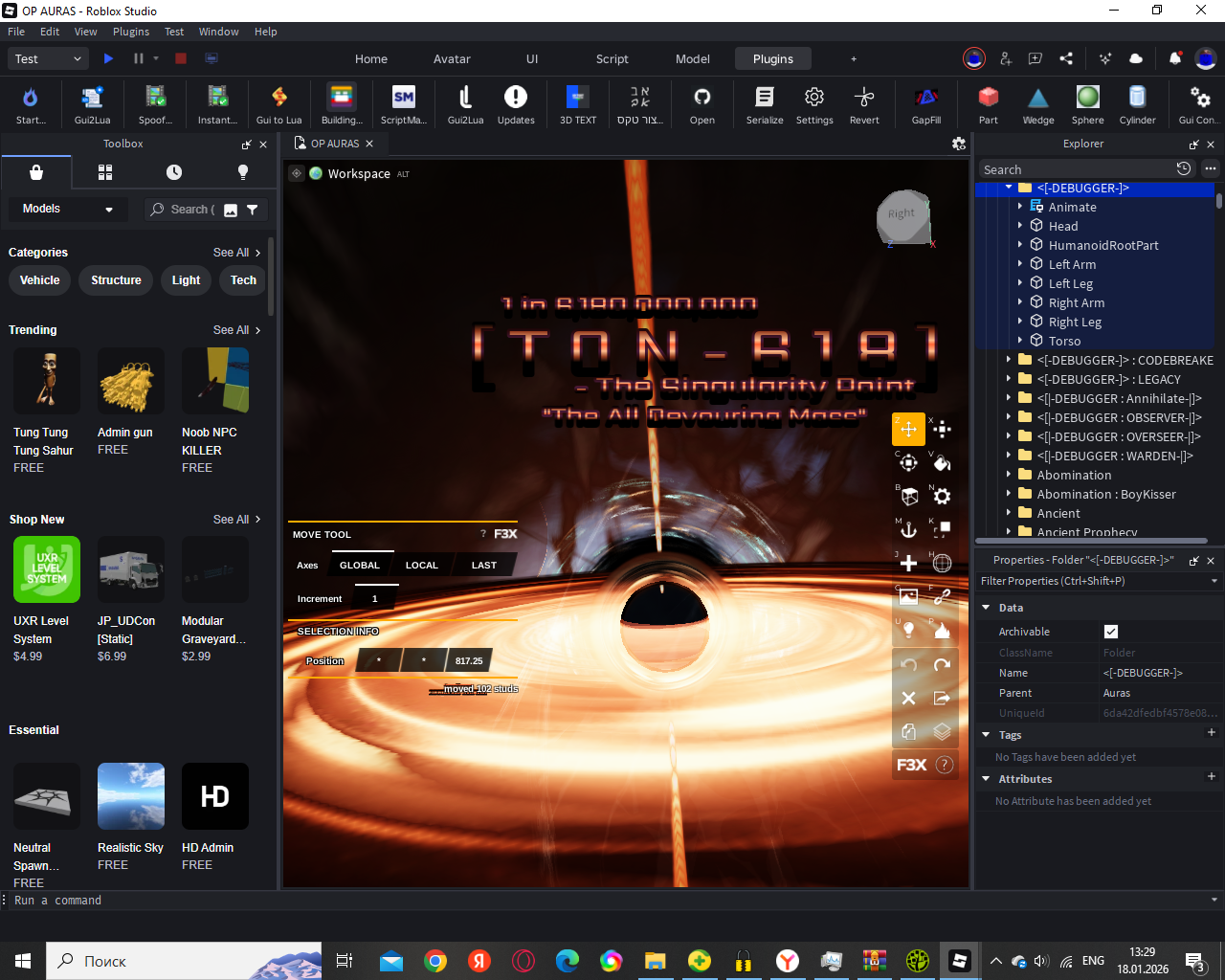Viewport: 1225px width, 980px height.
Task: Switch to the Model ribbon tab
Action: [693, 58]
